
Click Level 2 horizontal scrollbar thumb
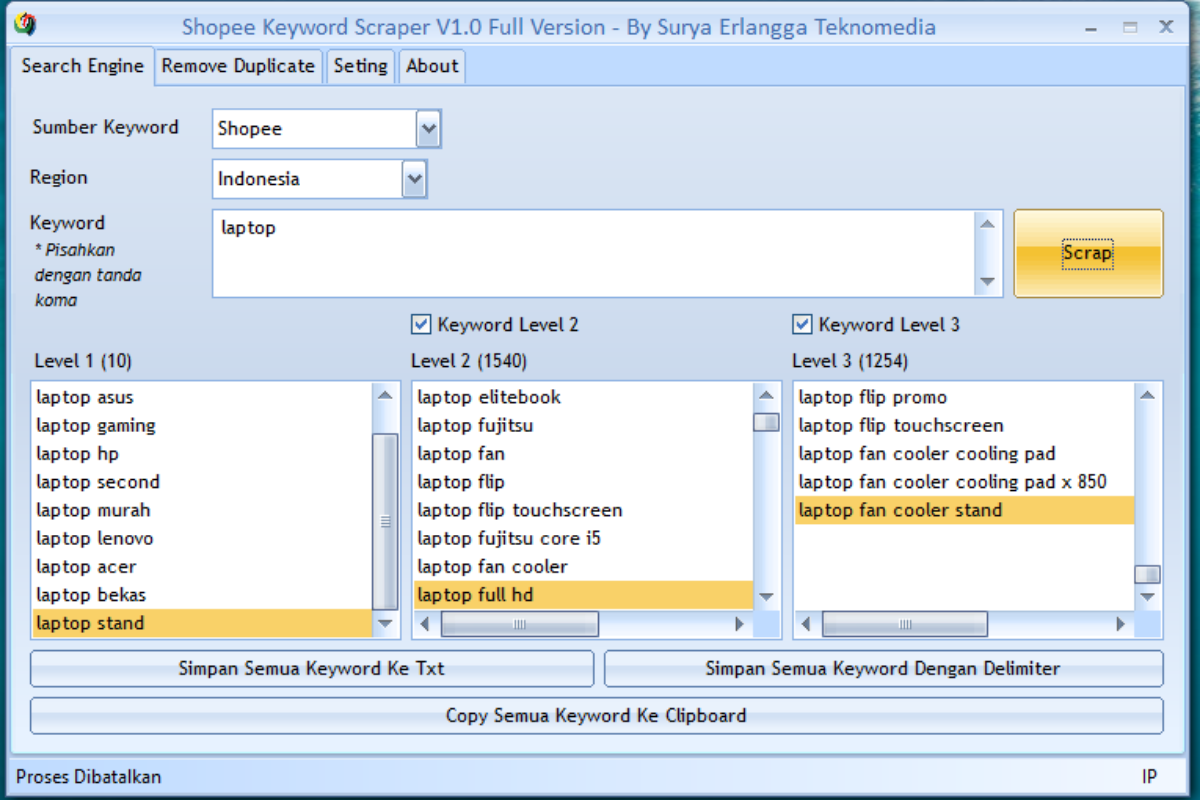click(520, 624)
